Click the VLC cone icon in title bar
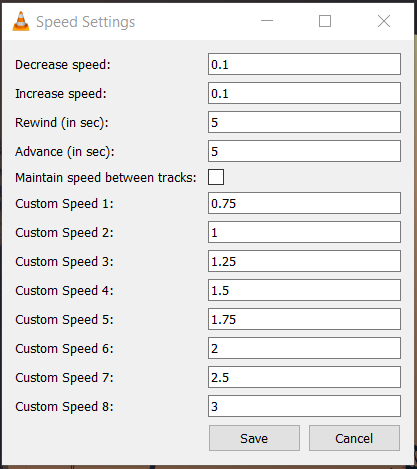Image resolution: width=417 pixels, height=469 pixels. tap(21, 21)
